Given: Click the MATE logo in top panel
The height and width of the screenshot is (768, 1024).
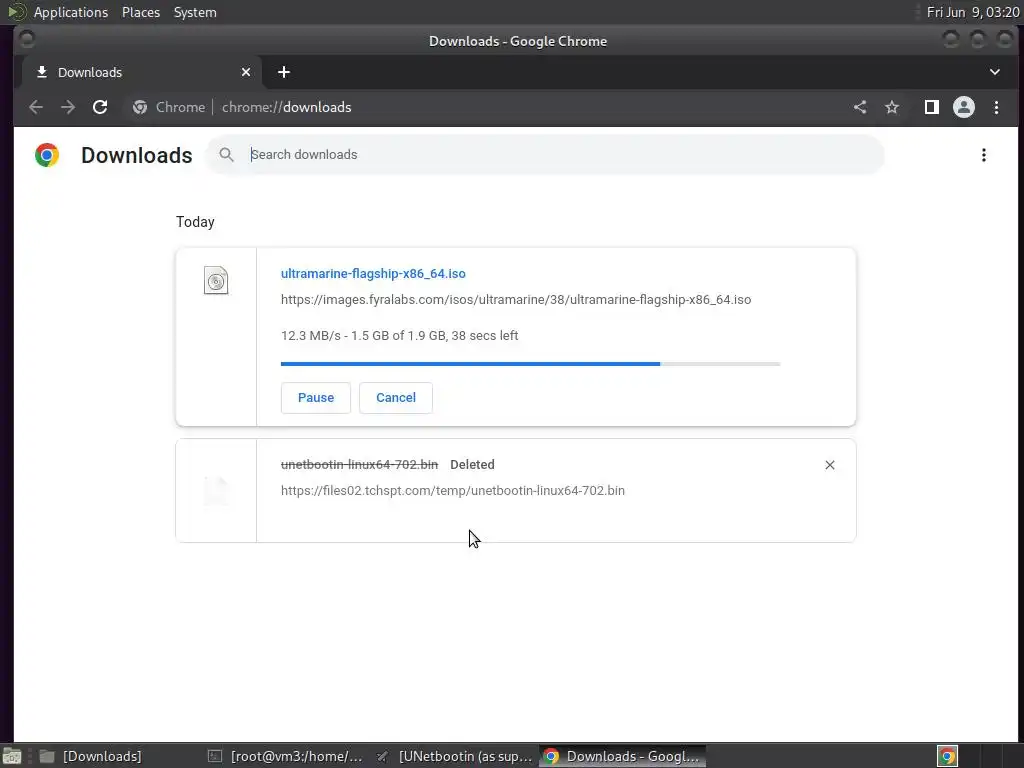Looking at the screenshot, I should coord(16,12).
